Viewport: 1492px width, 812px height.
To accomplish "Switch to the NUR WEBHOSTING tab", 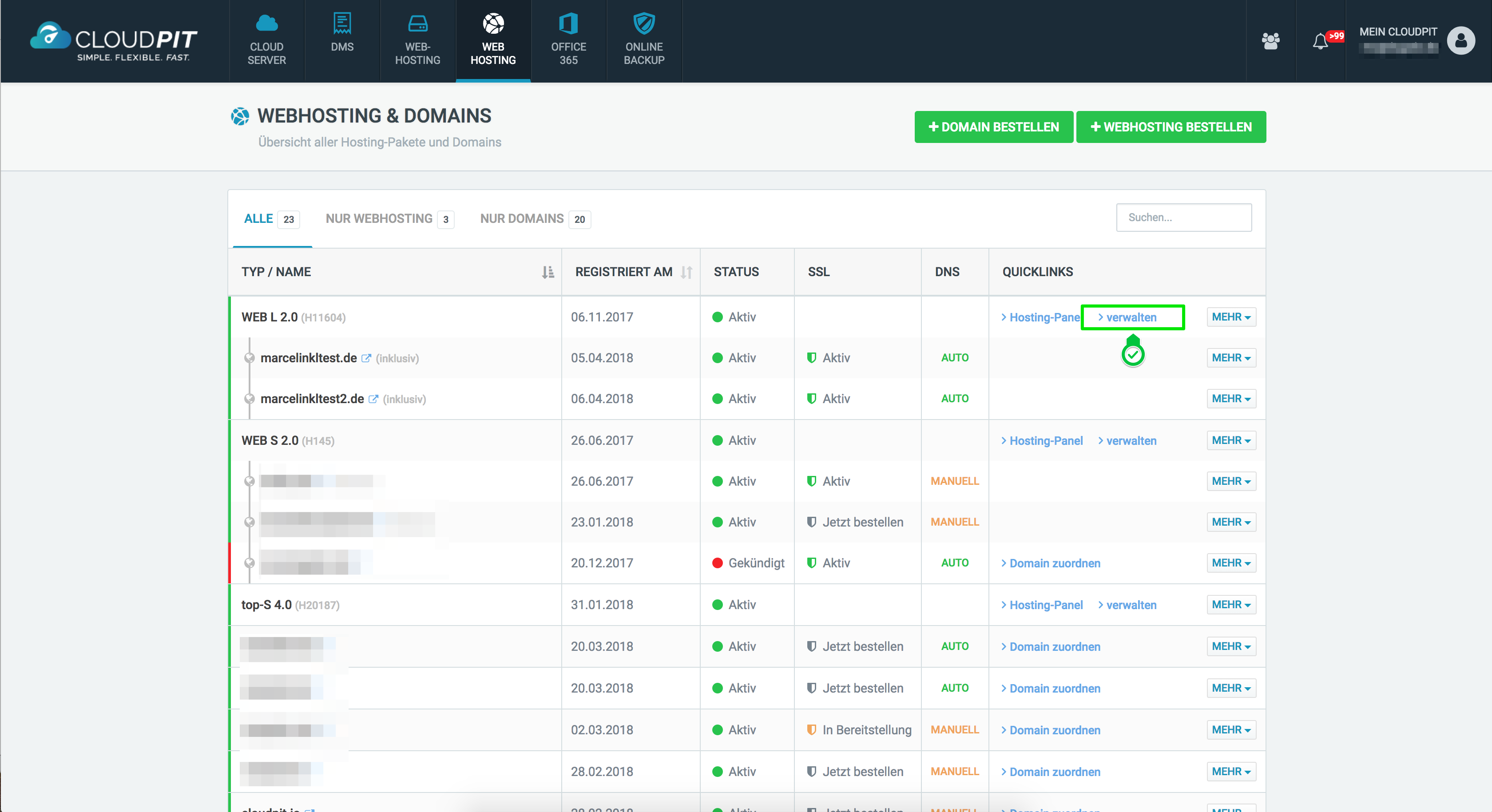I will (x=379, y=218).
